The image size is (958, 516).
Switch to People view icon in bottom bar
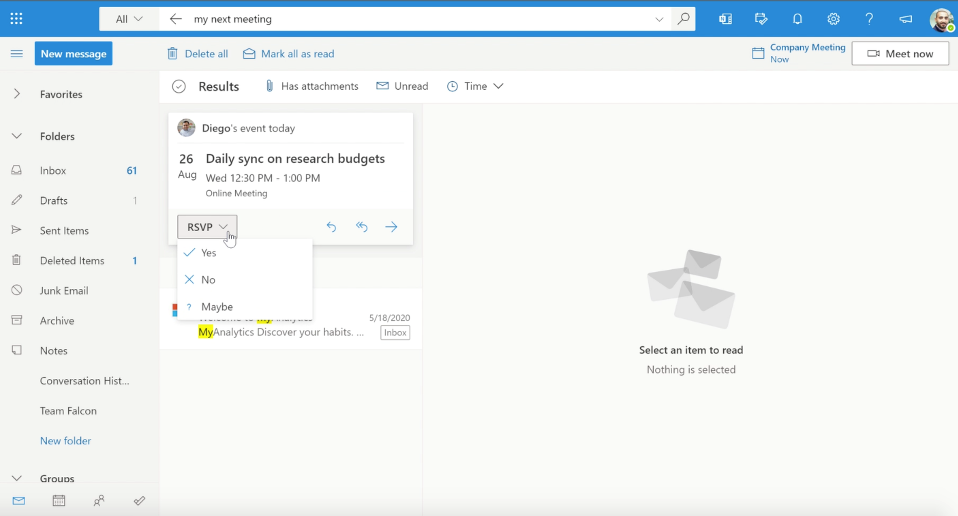pos(99,501)
